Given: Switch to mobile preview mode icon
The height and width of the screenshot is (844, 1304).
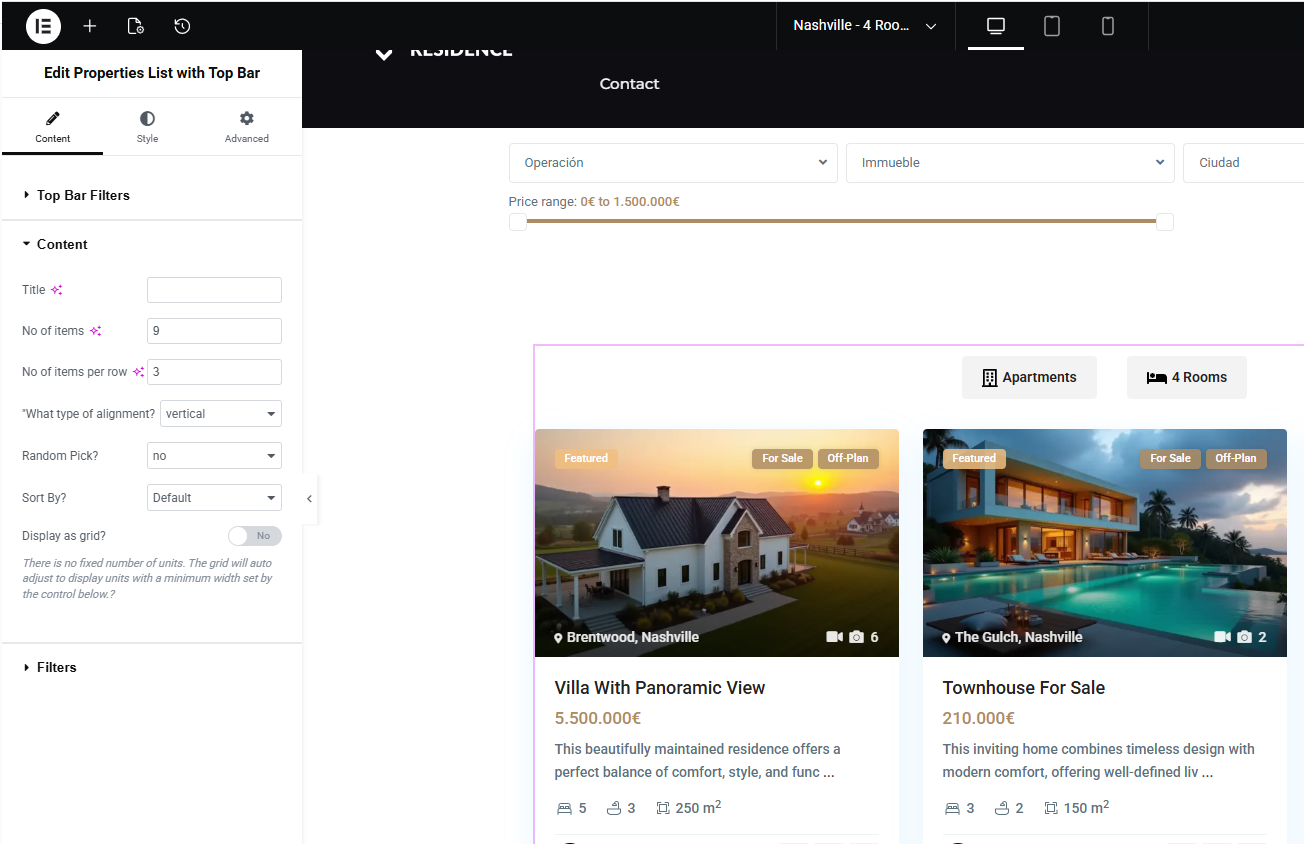Looking at the screenshot, I should (x=1108, y=26).
